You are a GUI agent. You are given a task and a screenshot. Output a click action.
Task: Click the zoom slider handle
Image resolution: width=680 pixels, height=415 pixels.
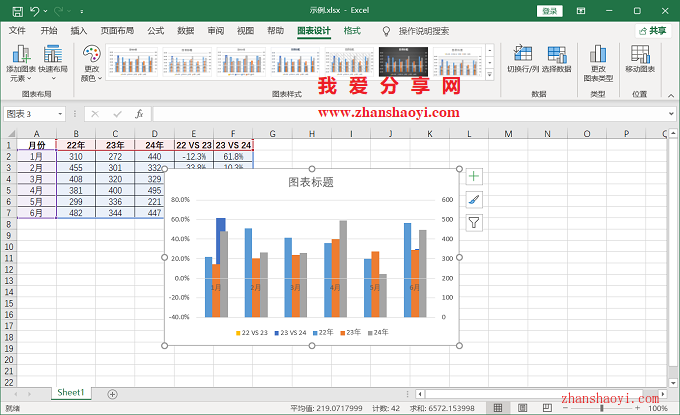click(602, 408)
